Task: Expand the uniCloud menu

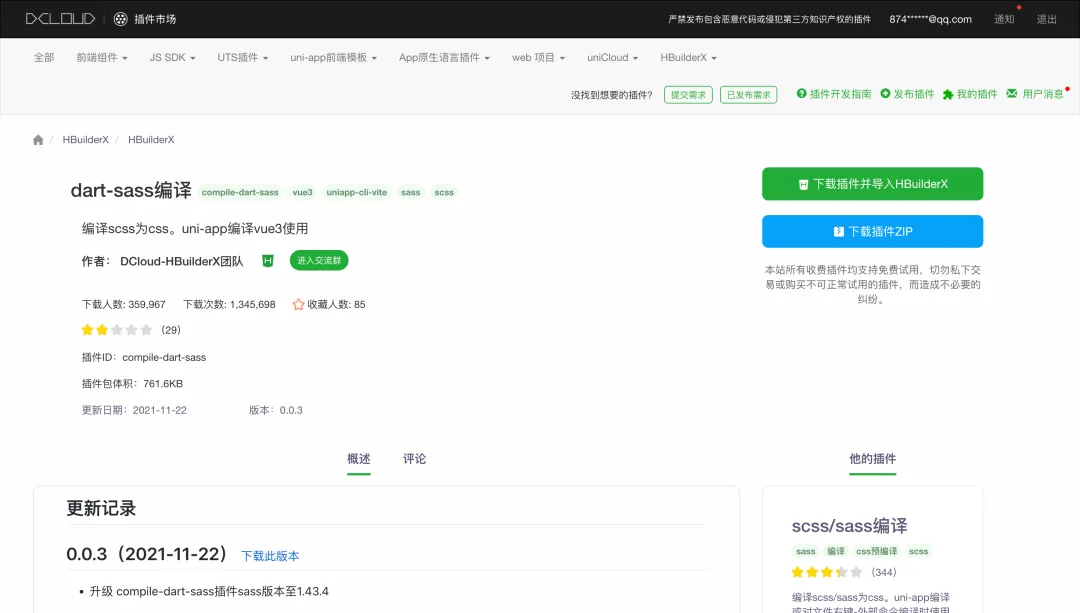Action: [x=611, y=57]
